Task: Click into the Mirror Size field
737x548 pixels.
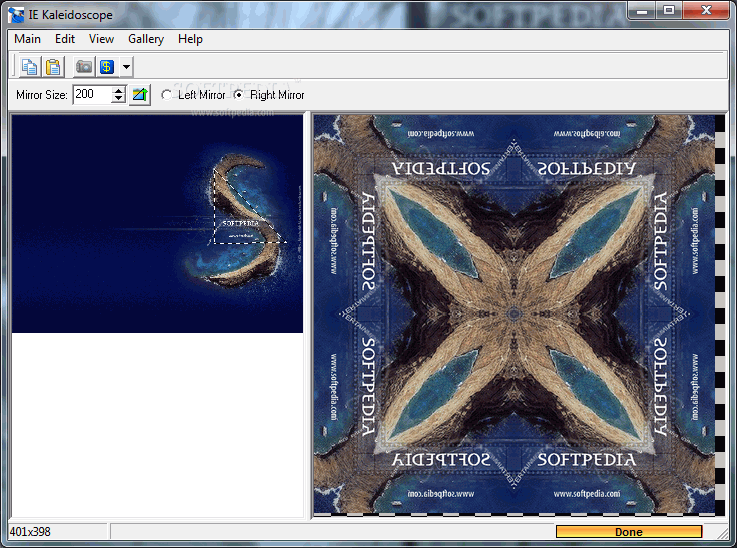Action: pyautogui.click(x=92, y=94)
